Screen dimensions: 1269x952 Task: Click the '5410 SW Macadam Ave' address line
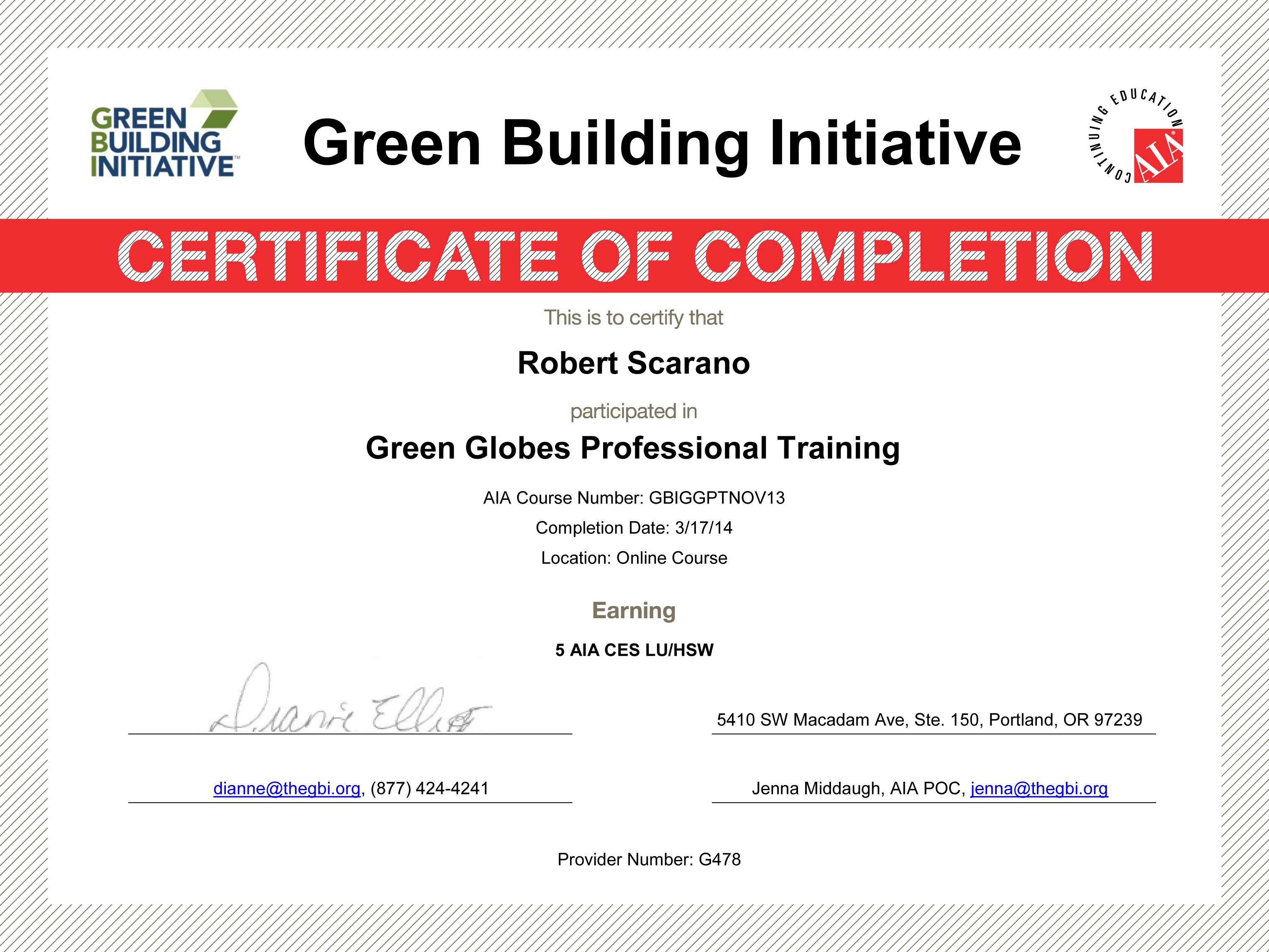(x=929, y=719)
